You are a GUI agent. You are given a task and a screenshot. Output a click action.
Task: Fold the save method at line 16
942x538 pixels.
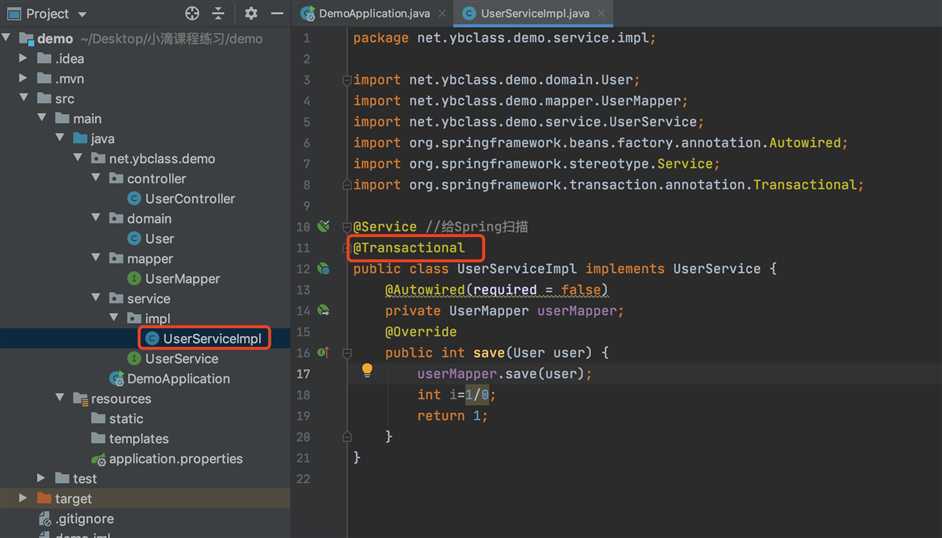point(347,353)
